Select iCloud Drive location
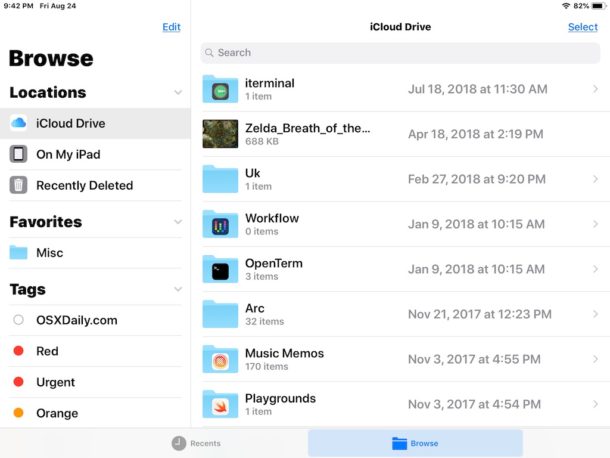The height and width of the screenshot is (458, 610). (95, 123)
